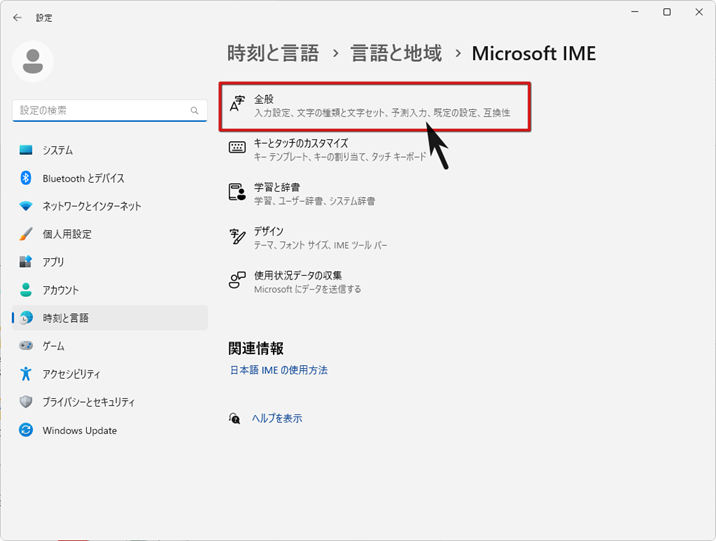The height and width of the screenshot is (541, 716).
Task: Click the ヘルプを表示 link
Action: (277, 418)
